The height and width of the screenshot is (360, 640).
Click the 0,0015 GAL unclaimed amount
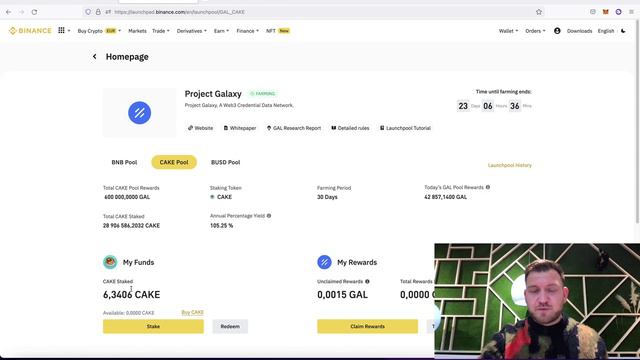pyautogui.click(x=342, y=295)
